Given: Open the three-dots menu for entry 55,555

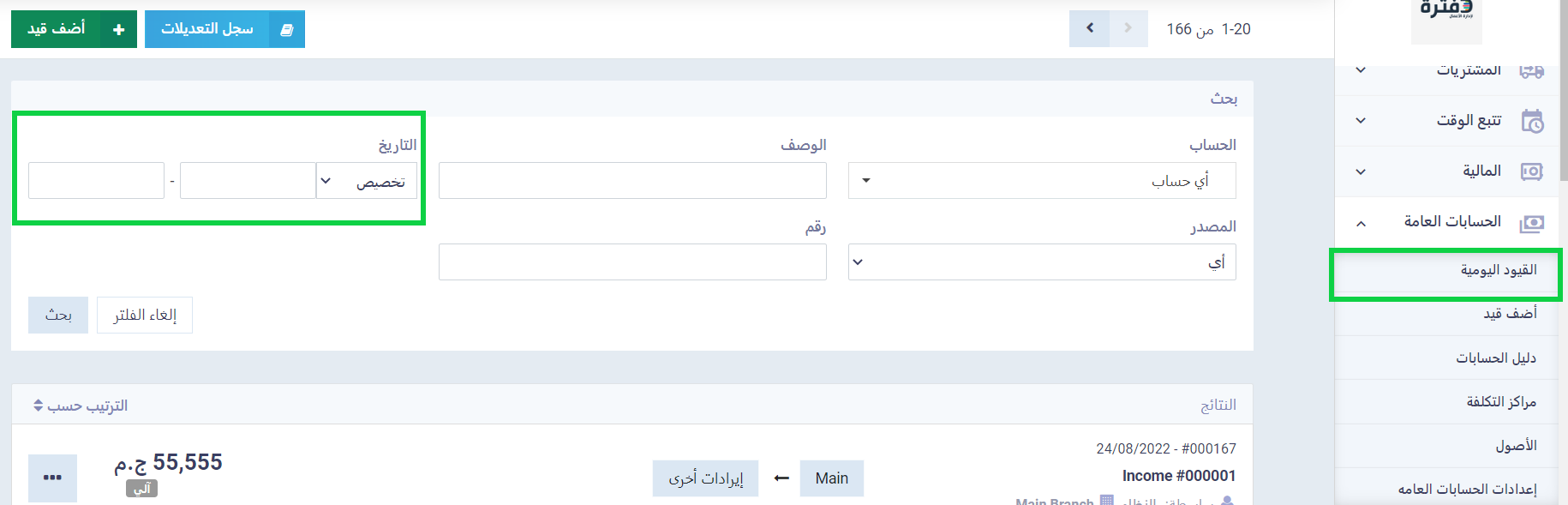Looking at the screenshot, I should (x=52, y=478).
